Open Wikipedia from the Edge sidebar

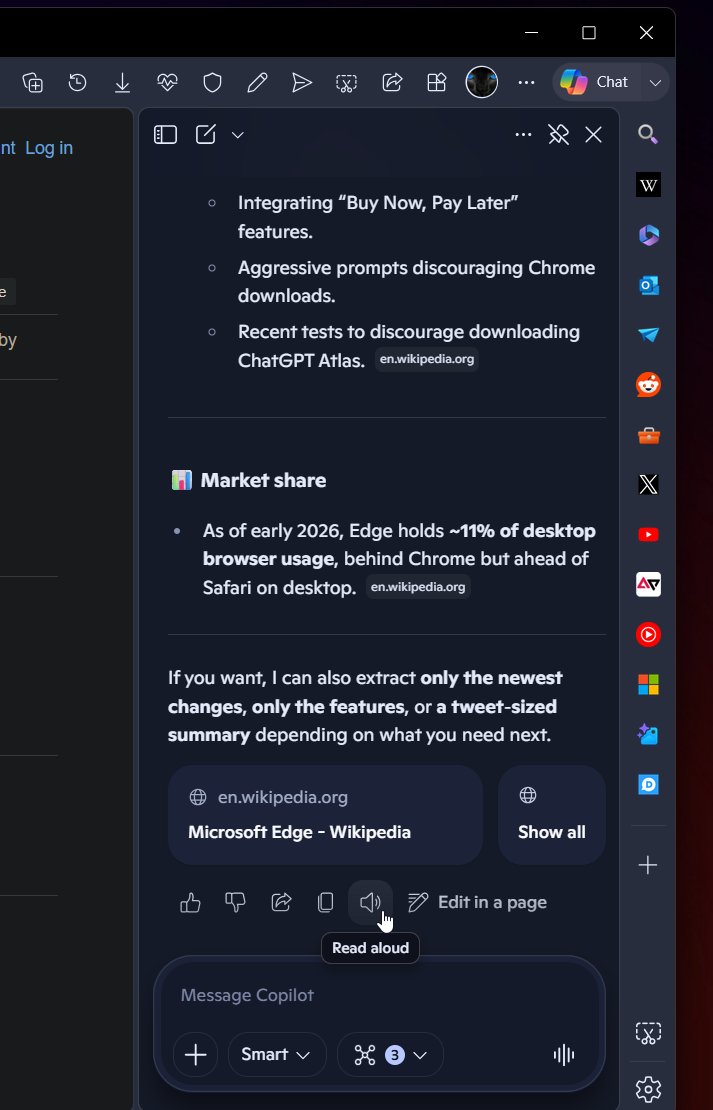coord(649,185)
